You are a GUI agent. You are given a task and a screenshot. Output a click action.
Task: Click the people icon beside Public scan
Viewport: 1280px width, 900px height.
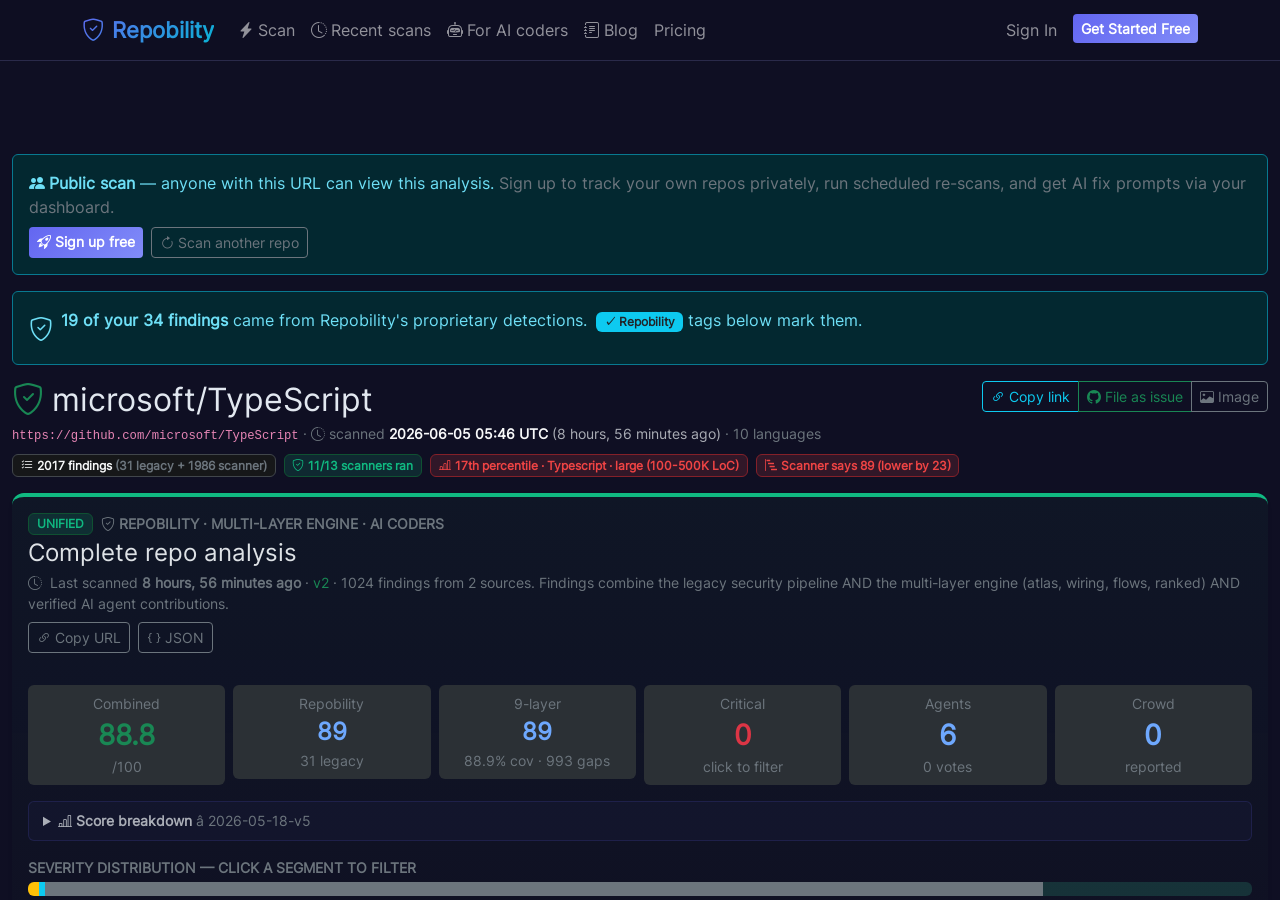[x=37, y=183]
